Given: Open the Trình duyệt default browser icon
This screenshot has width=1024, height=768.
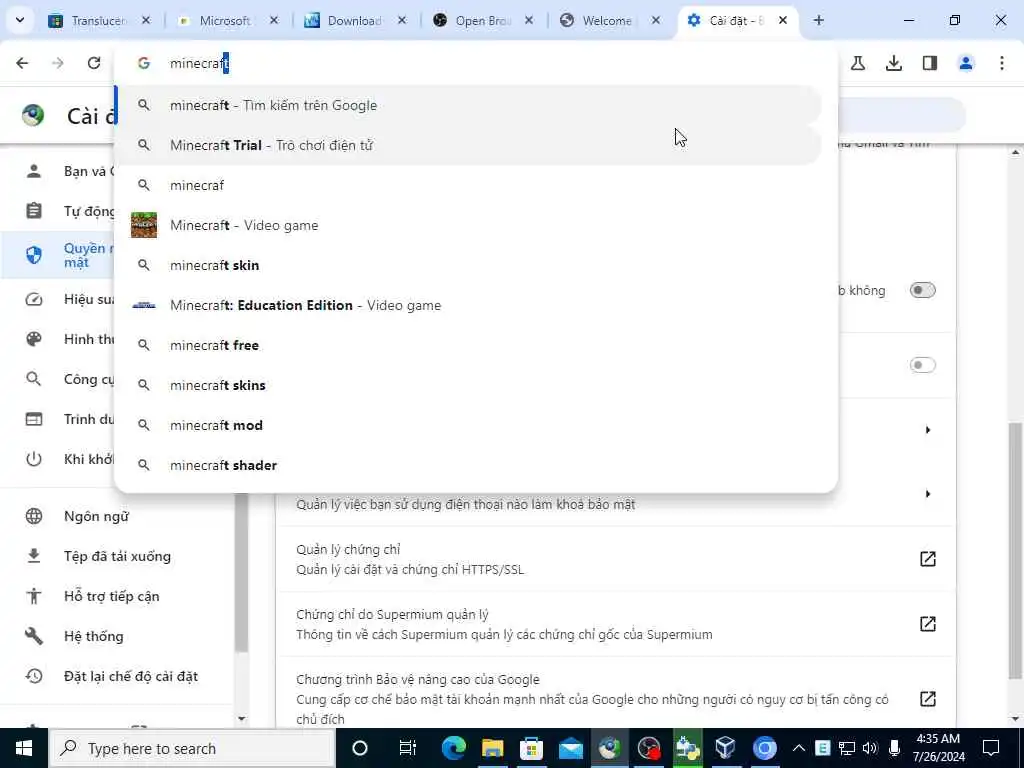Looking at the screenshot, I should (33, 419).
